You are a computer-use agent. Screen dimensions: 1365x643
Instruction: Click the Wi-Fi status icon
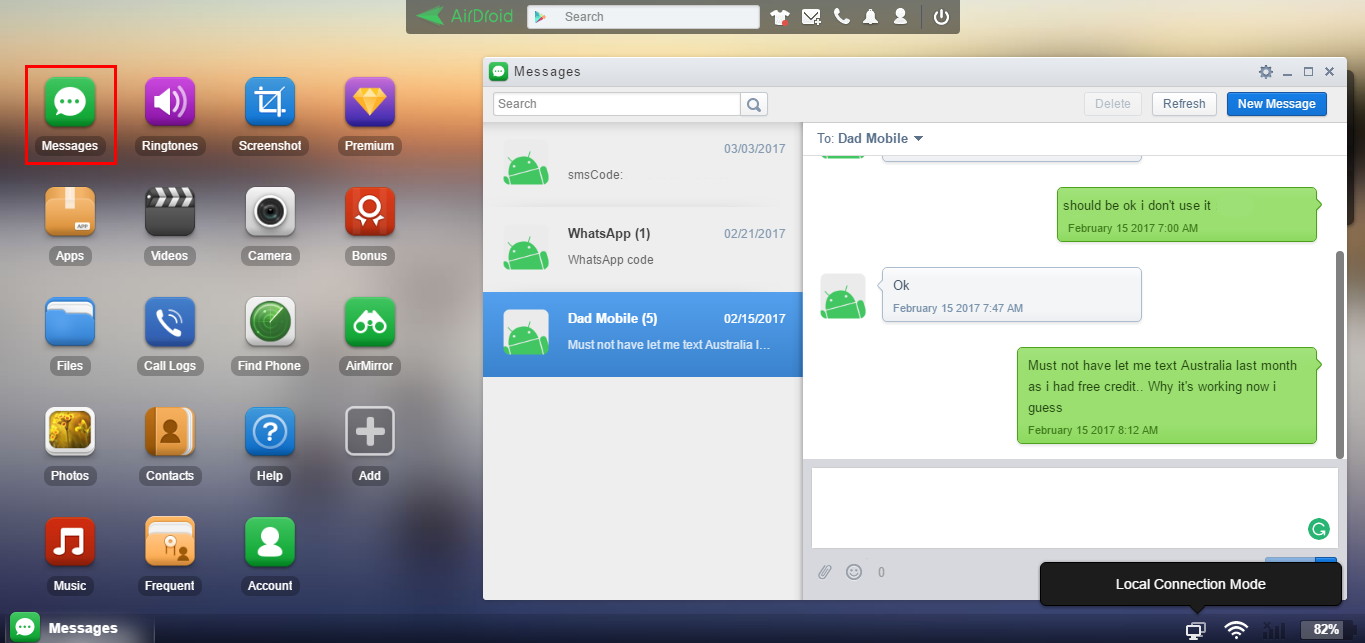pyautogui.click(x=1237, y=630)
